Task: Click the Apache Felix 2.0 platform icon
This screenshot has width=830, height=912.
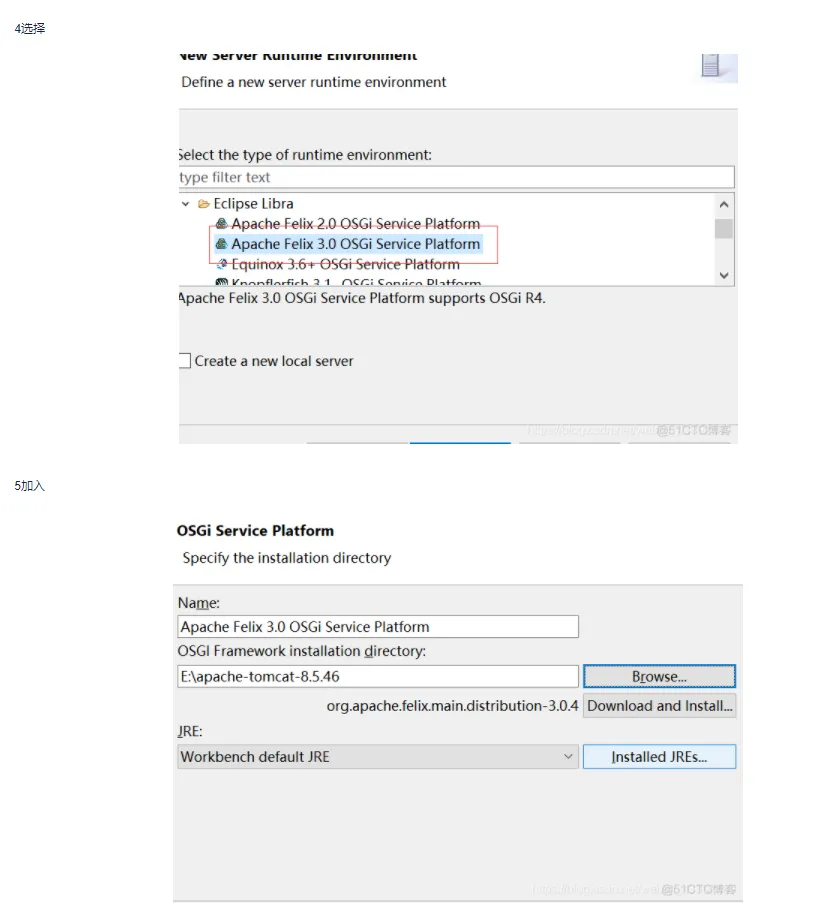Action: [222, 224]
